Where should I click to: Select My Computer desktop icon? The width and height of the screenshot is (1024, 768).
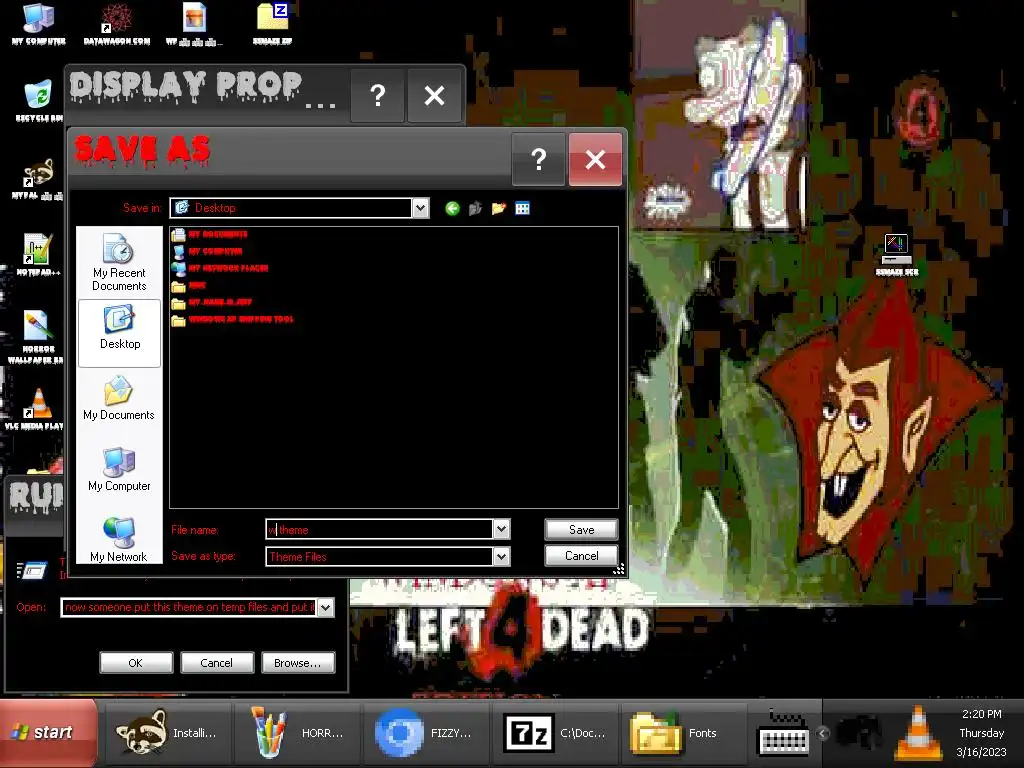pos(39,25)
